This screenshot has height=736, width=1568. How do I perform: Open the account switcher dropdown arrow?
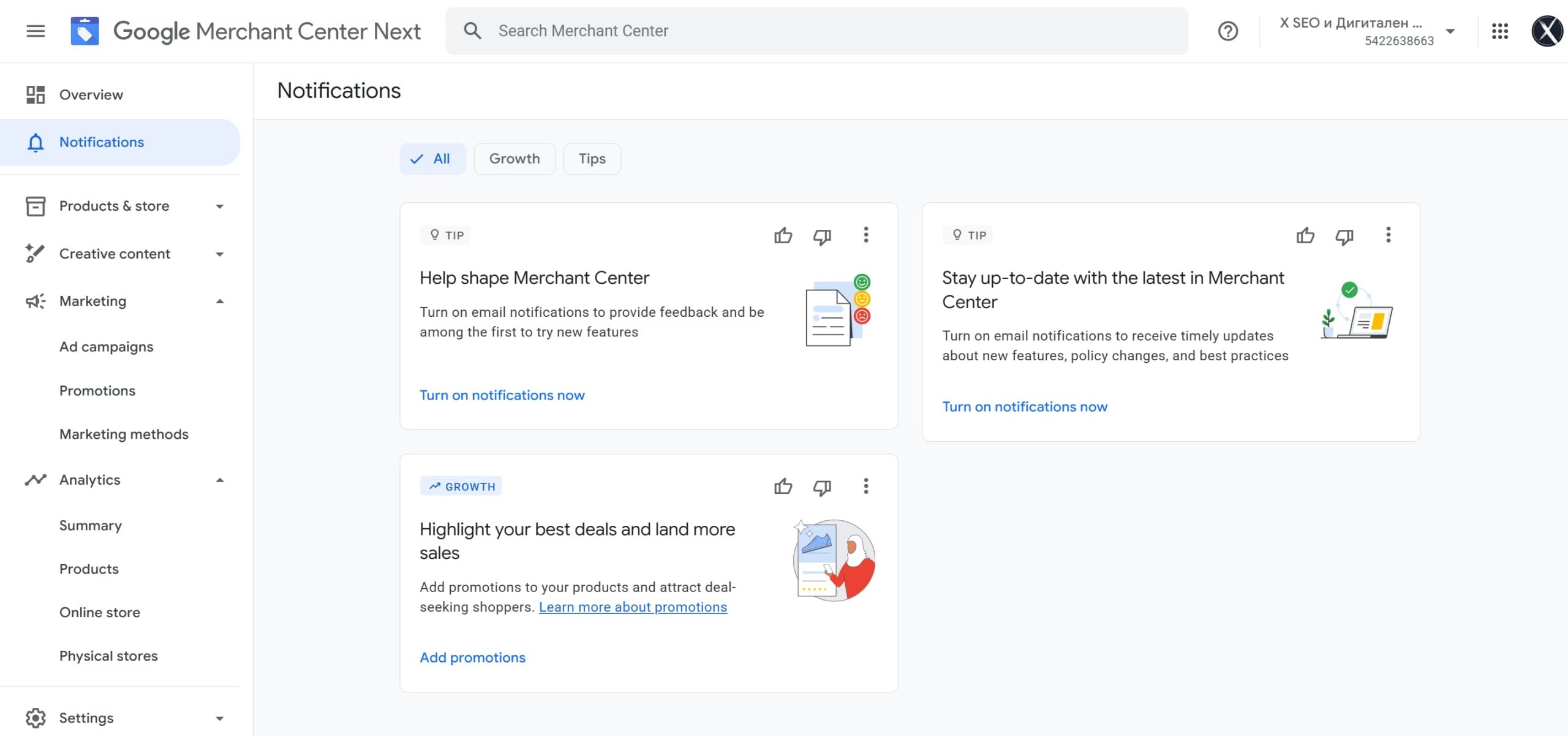point(1450,31)
